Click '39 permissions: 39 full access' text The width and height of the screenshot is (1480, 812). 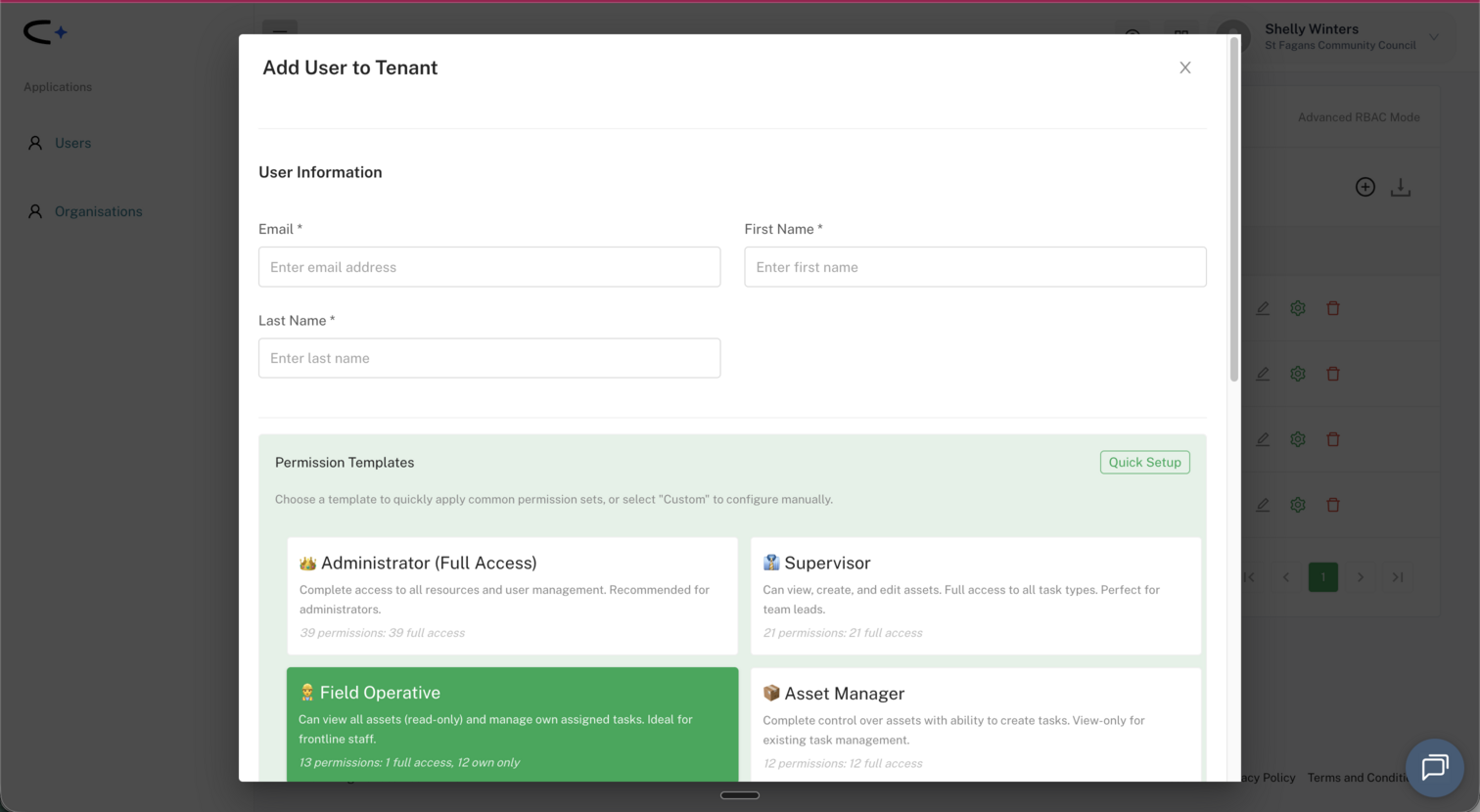[x=382, y=633]
